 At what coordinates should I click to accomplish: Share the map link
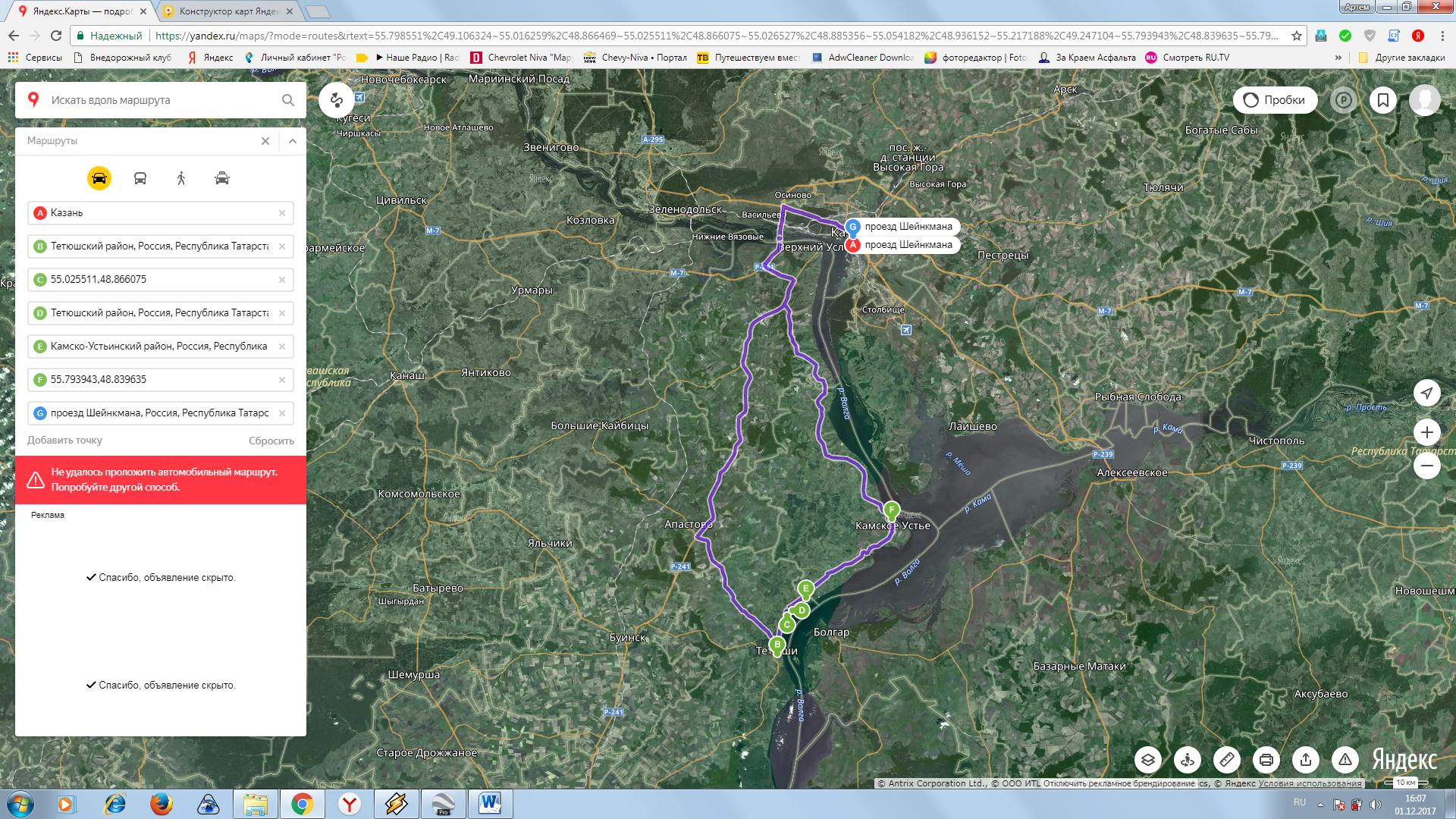coord(1306,759)
